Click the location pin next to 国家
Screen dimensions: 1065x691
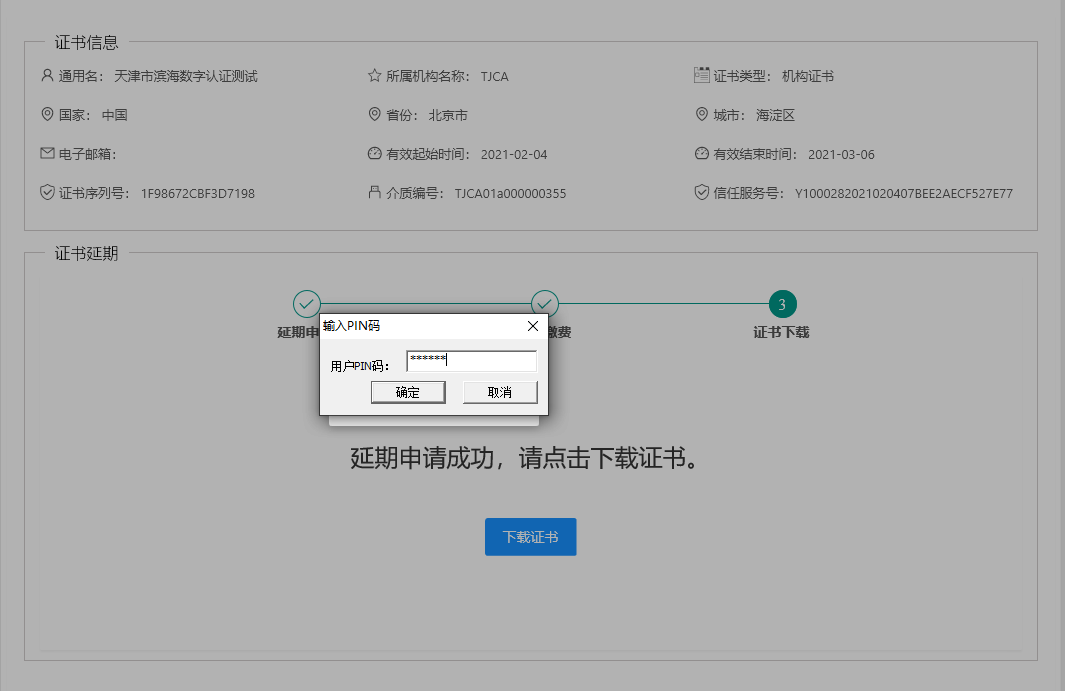point(47,114)
